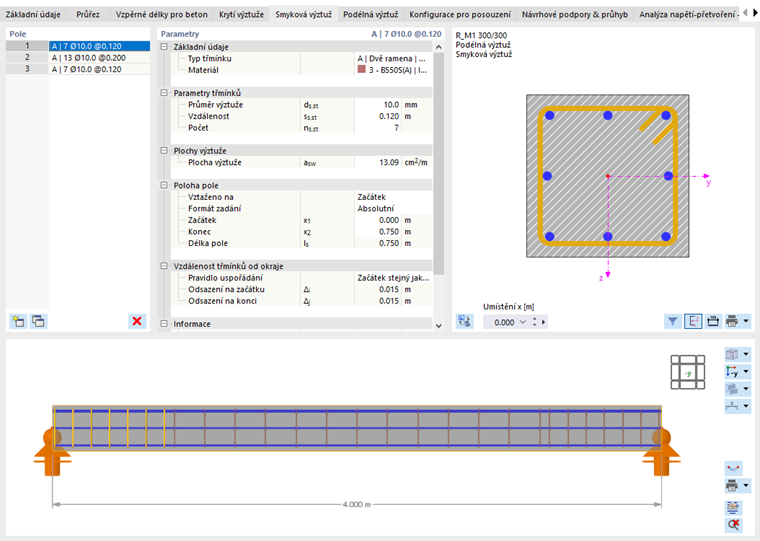
Task: Click the dimension line x icon
Action: click(732, 406)
